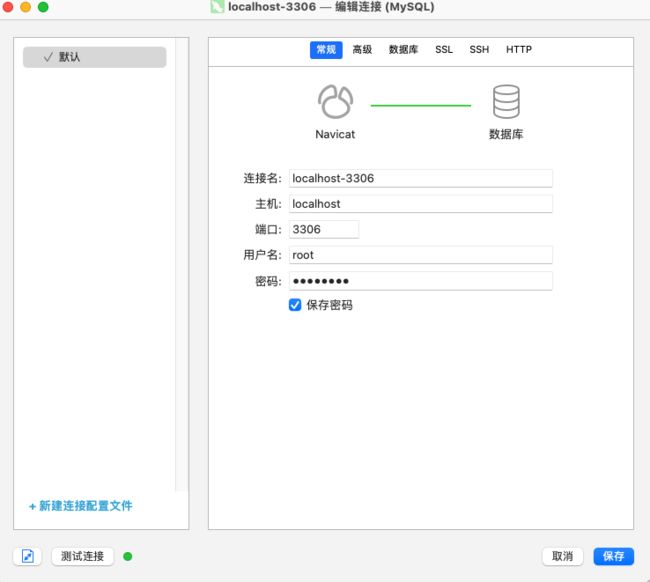Select the 默认 connection profile
This screenshot has width=650, height=582.
[95, 57]
